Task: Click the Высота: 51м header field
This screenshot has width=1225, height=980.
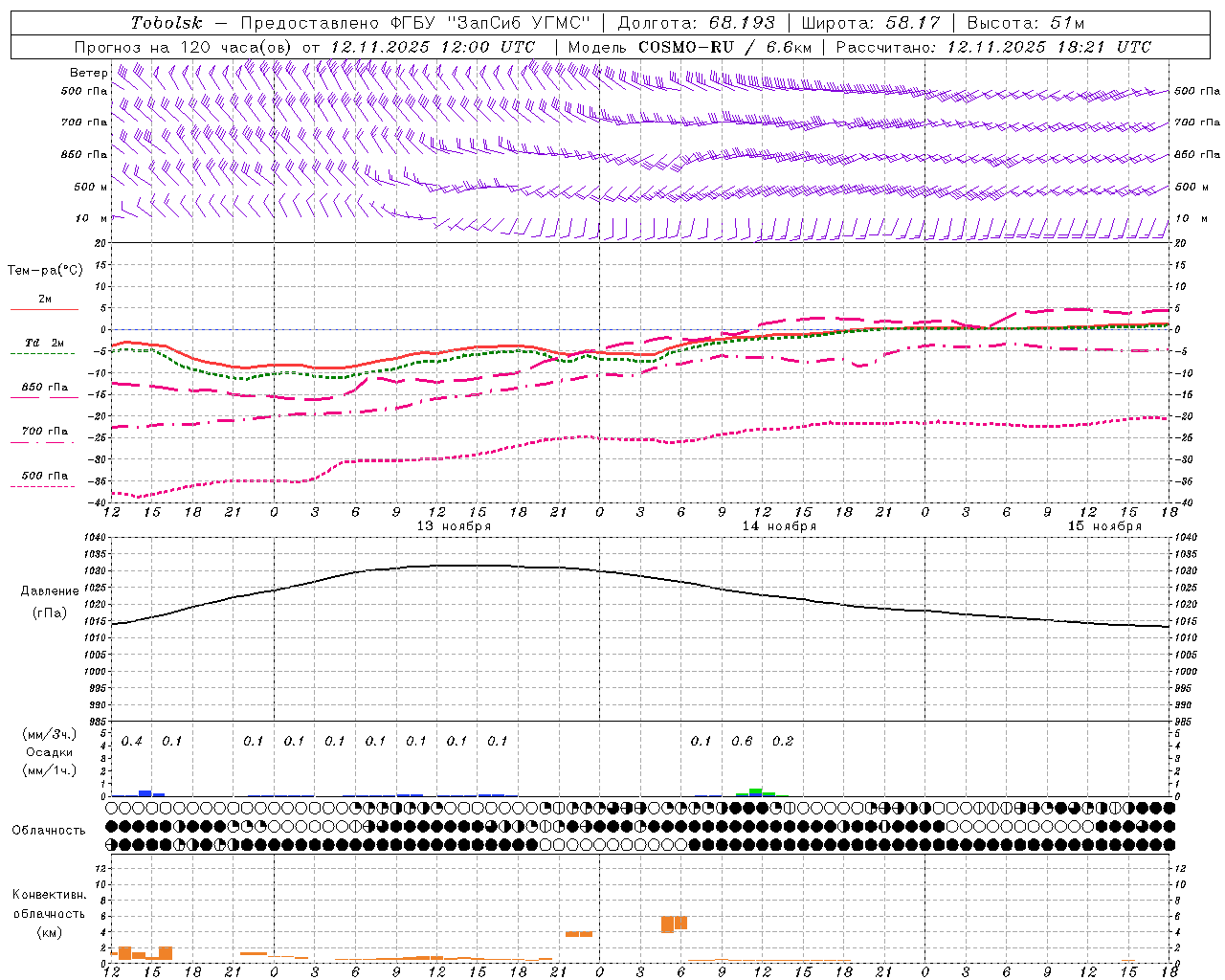Action: [1026, 23]
